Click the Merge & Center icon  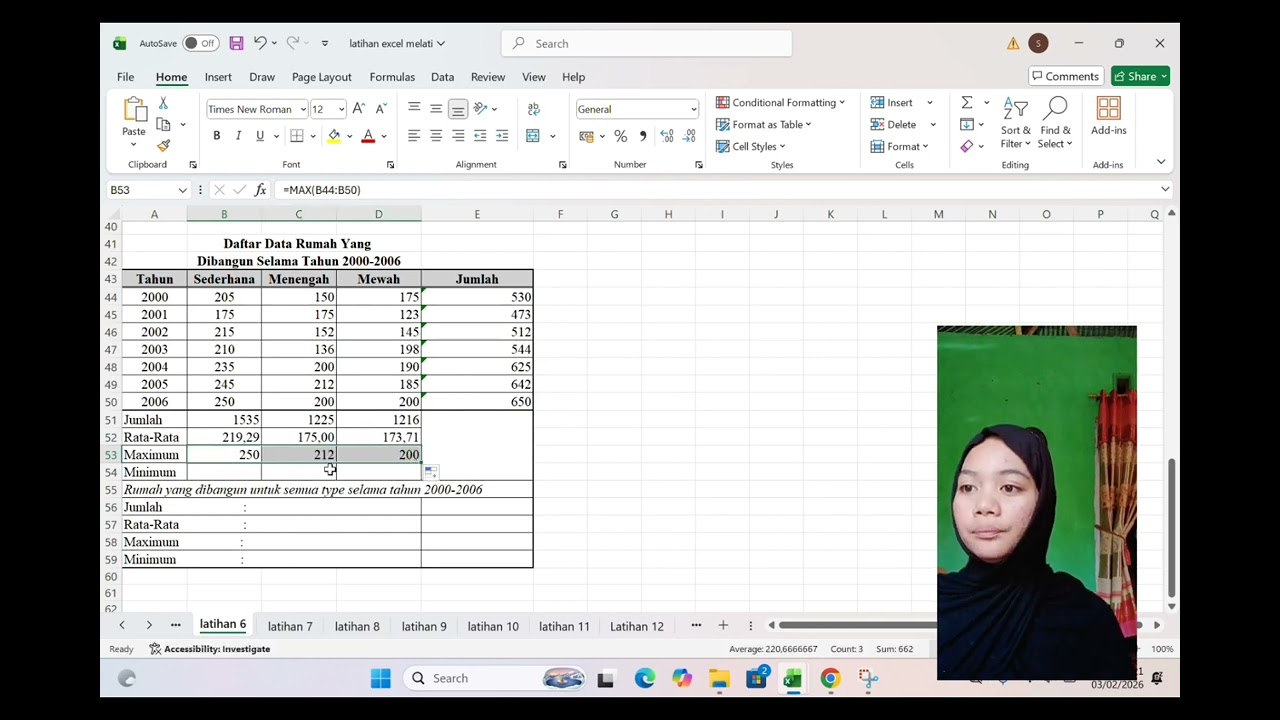(x=533, y=136)
